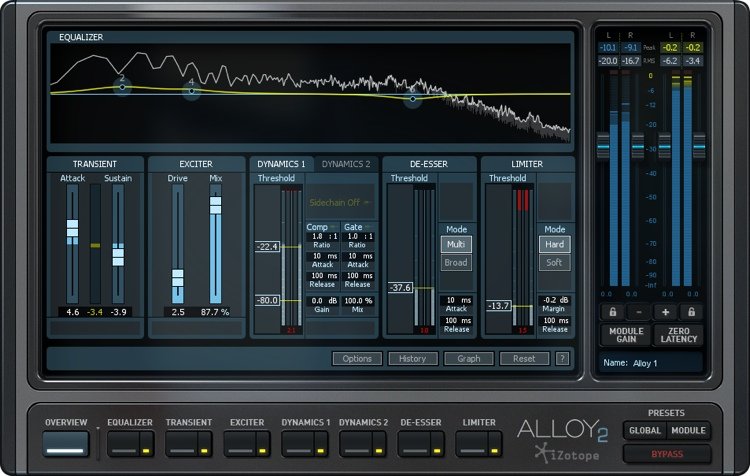750x476 pixels.
Task: Click the Exciter Drive slider handle
Action: 177,277
